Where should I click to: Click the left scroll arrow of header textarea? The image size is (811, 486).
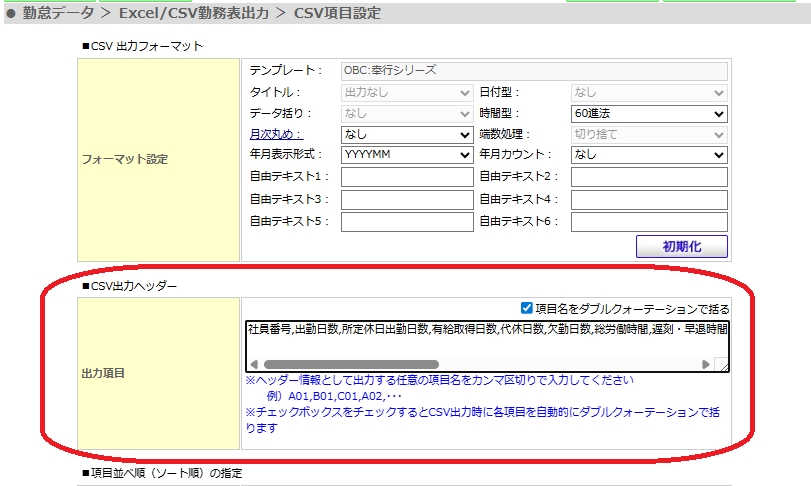(x=253, y=365)
